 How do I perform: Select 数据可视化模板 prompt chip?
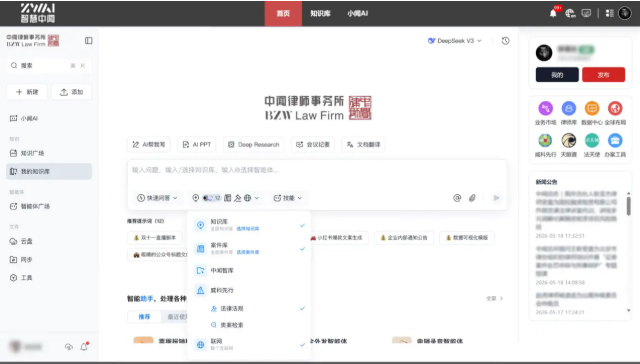point(467,237)
